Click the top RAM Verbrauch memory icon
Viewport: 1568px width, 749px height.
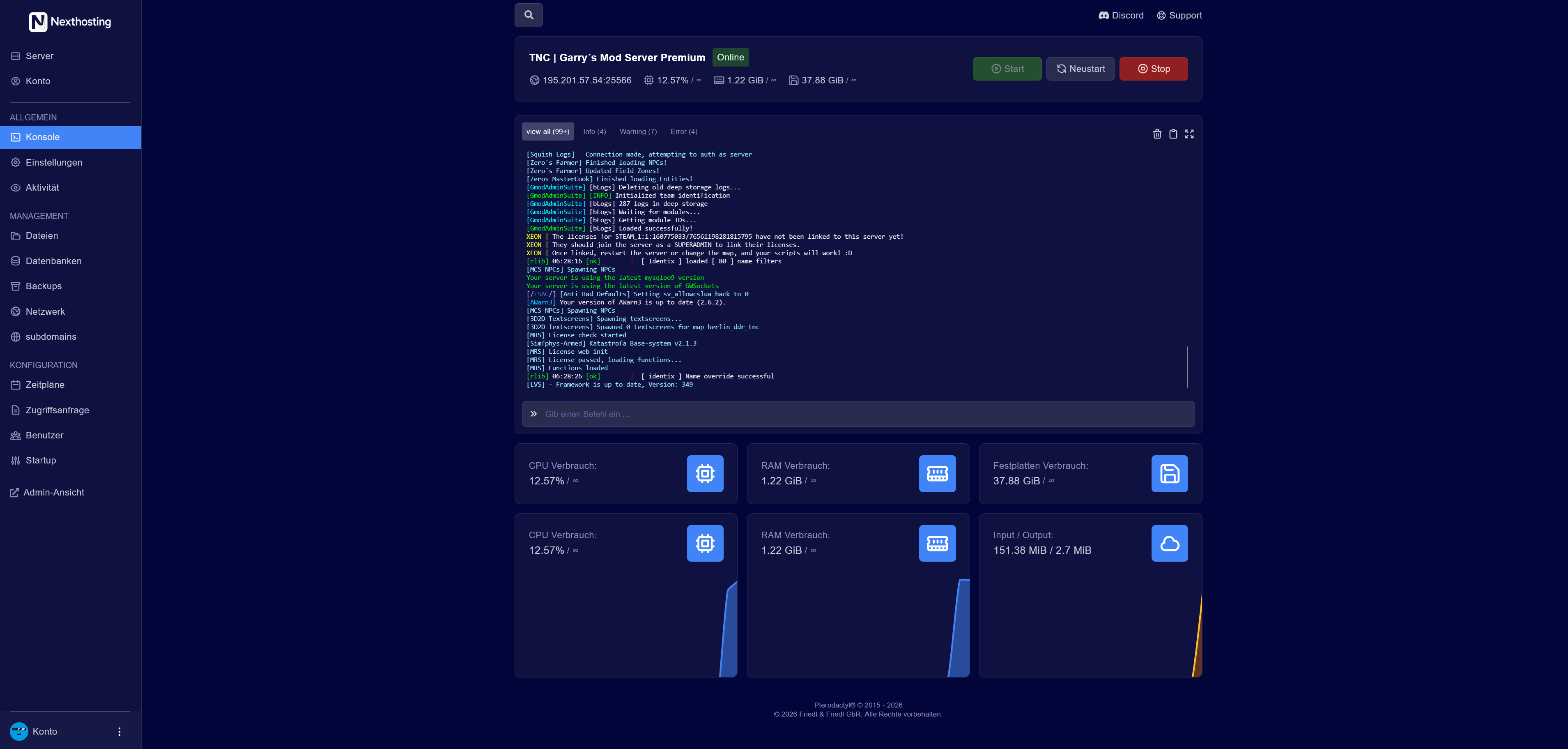coord(937,473)
